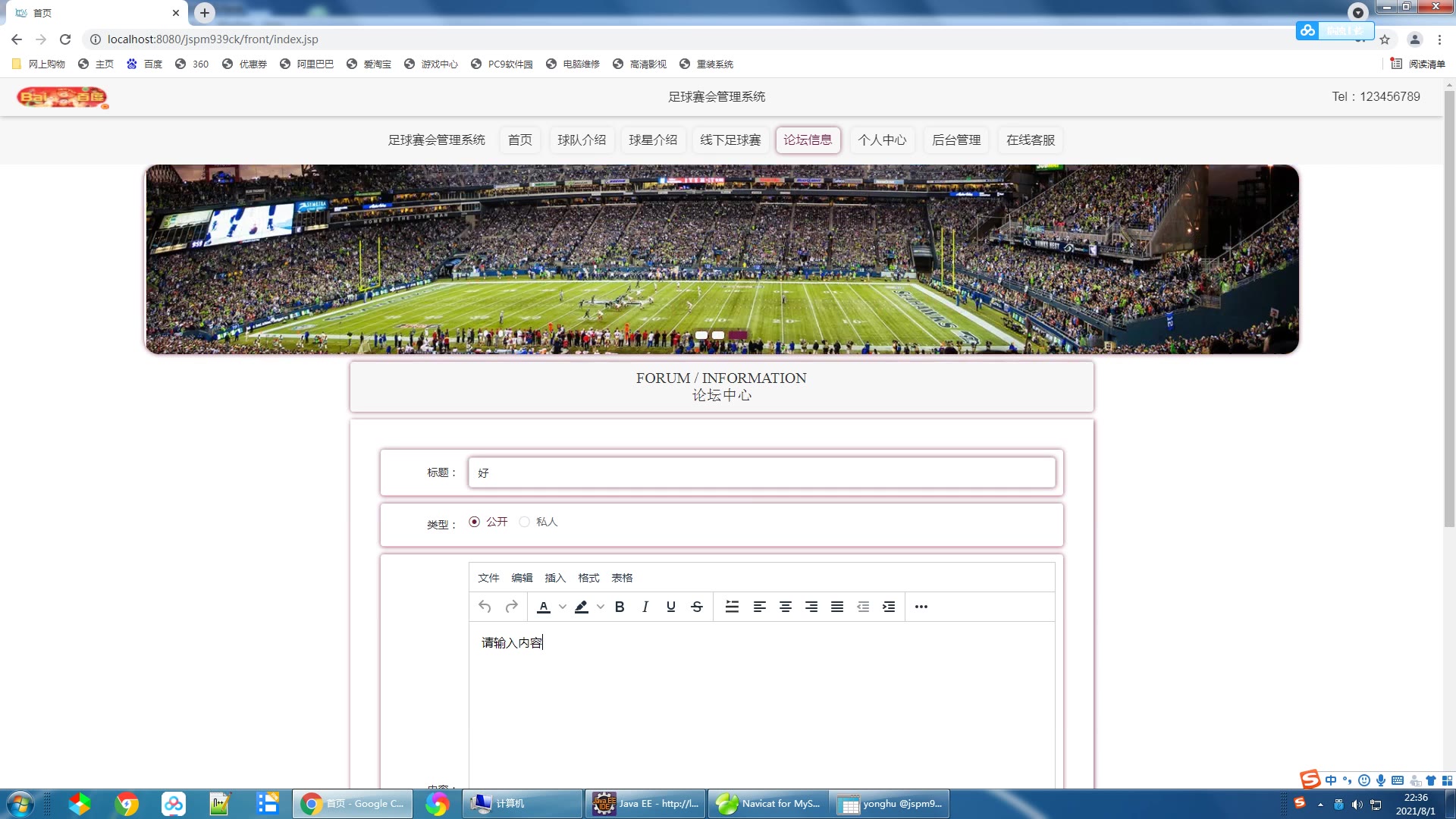
Task: Open 个人中心 navigation link
Action: pos(882,140)
